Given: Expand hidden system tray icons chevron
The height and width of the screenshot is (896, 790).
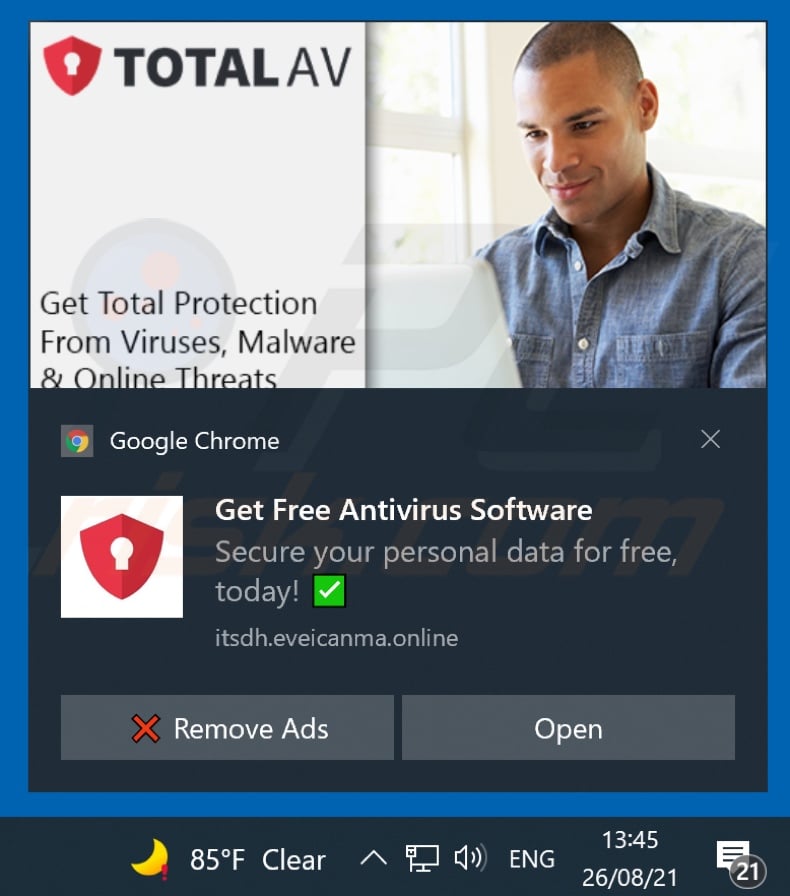Looking at the screenshot, I should pos(374,858).
